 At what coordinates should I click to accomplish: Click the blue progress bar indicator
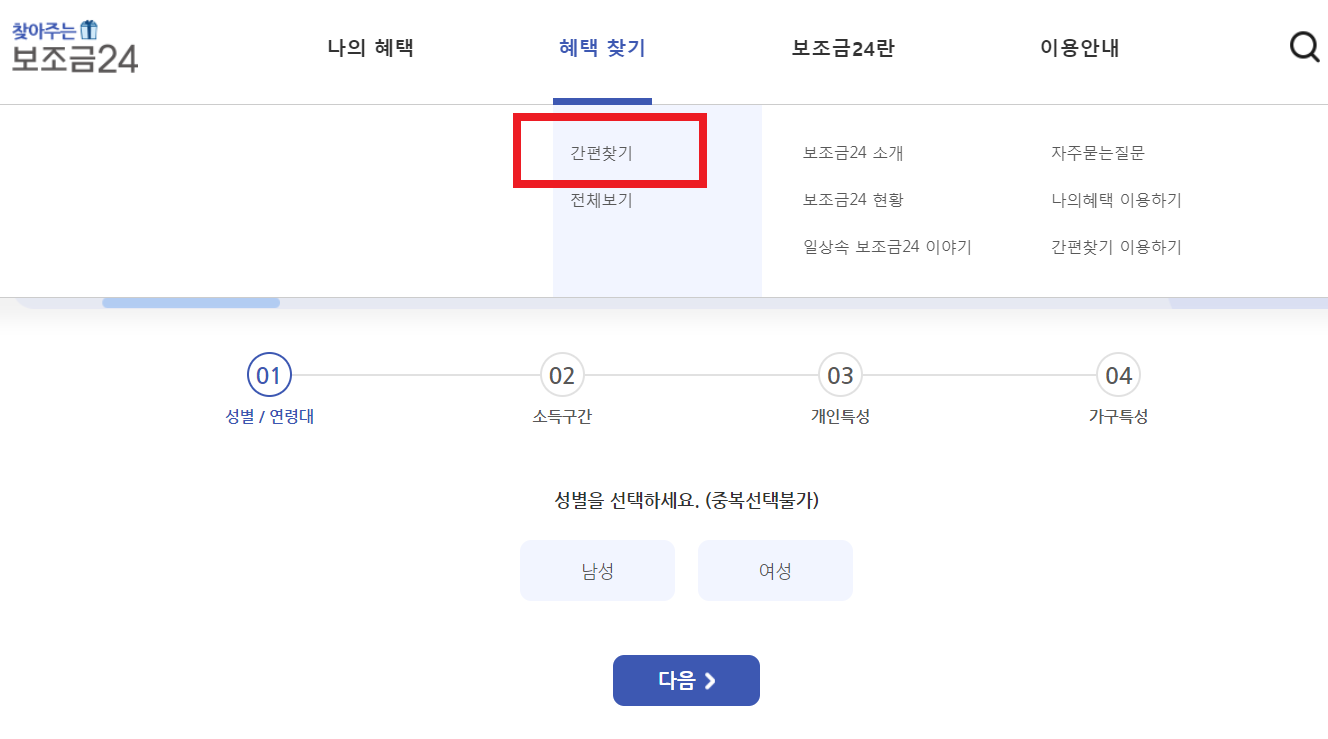point(191,303)
